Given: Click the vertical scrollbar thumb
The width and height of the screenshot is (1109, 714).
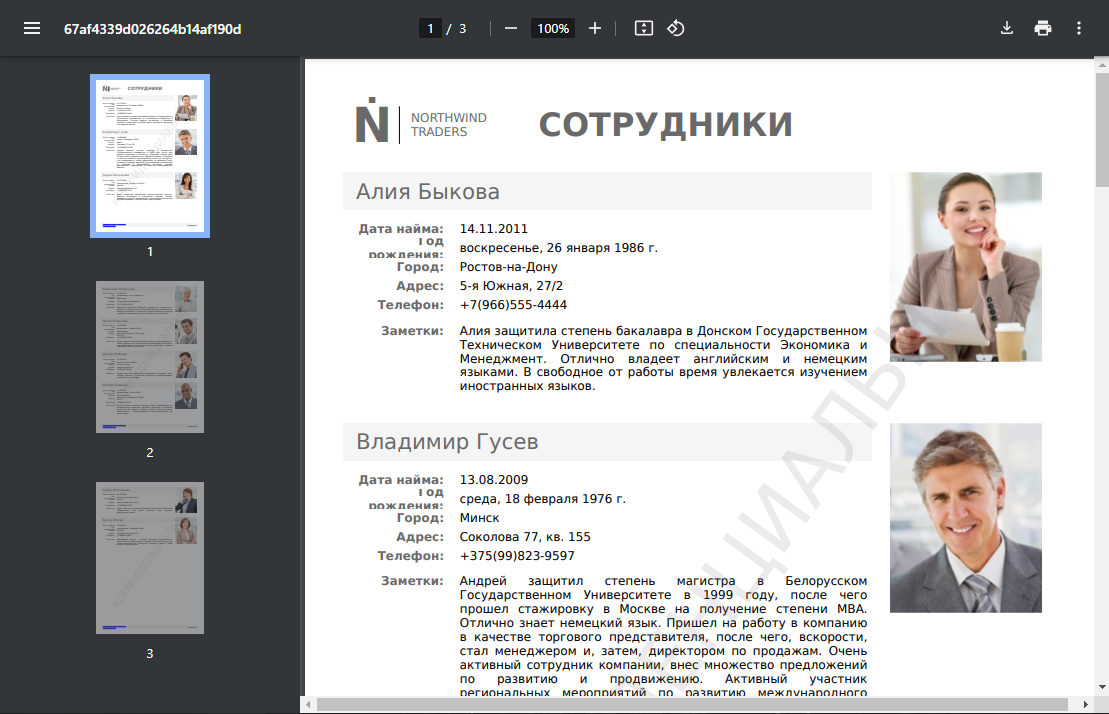Looking at the screenshot, I should (1102, 129).
